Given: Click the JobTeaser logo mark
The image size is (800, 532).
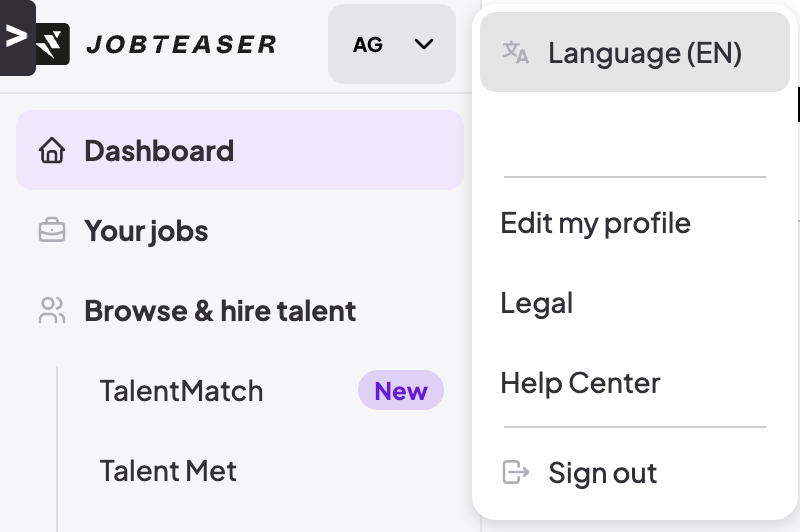Looking at the screenshot, I should [x=53, y=44].
